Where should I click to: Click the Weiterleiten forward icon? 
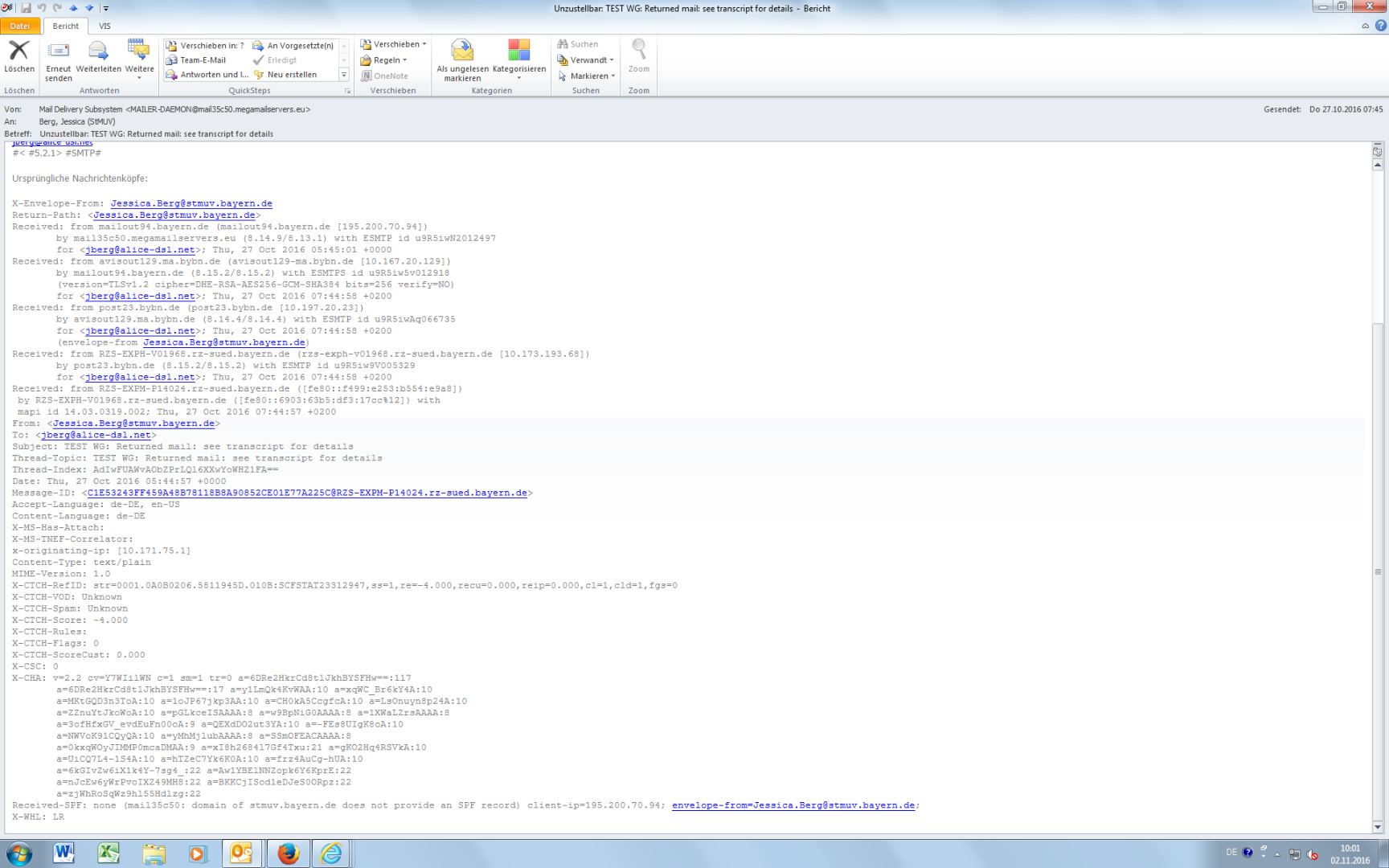click(98, 57)
